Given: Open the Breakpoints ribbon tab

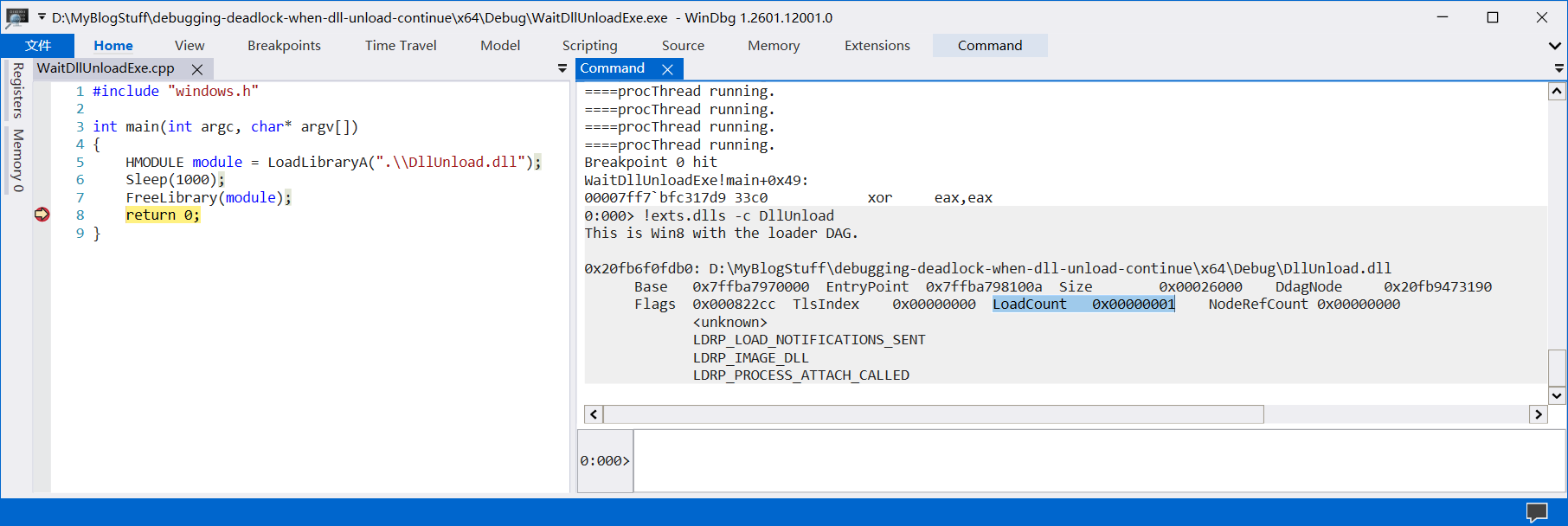Looking at the screenshot, I should [284, 46].
